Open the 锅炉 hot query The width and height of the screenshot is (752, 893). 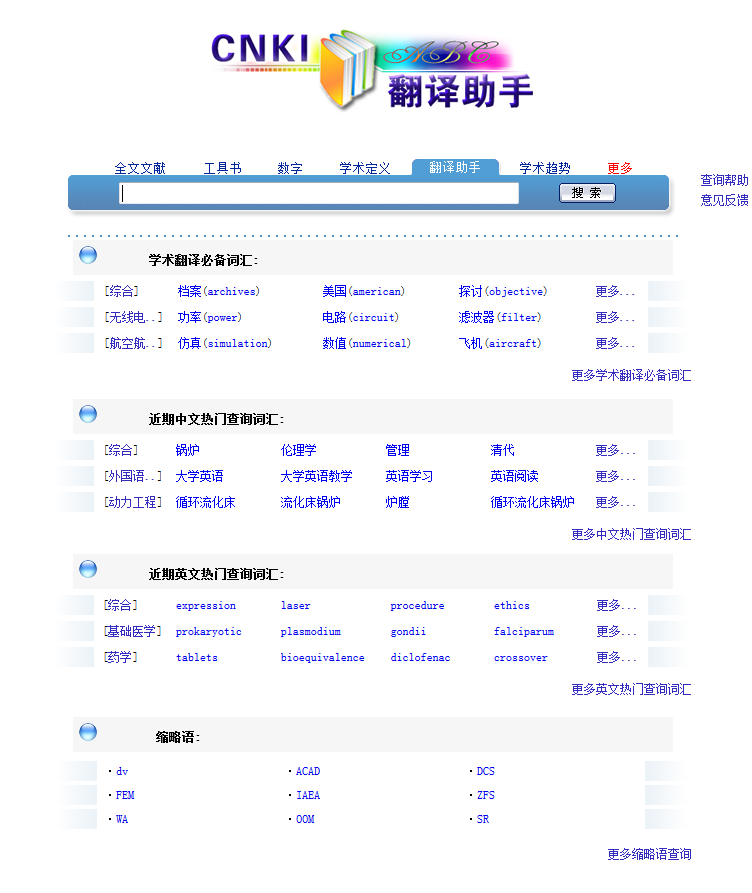coord(187,450)
